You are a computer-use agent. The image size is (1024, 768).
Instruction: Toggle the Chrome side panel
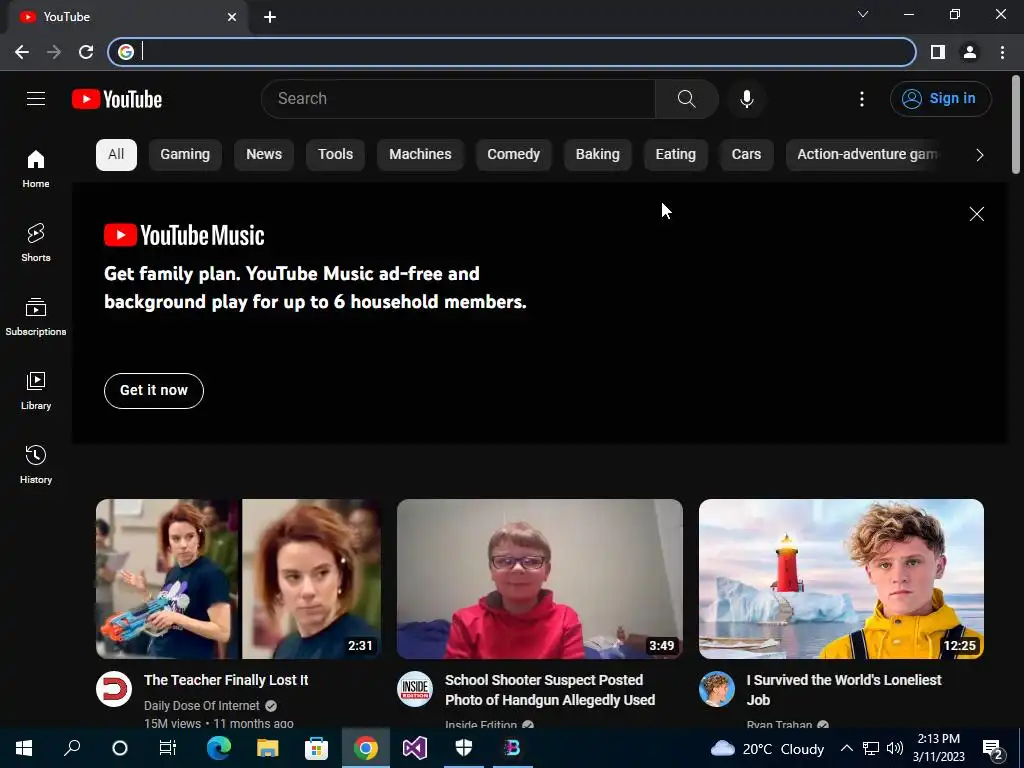[x=938, y=52]
